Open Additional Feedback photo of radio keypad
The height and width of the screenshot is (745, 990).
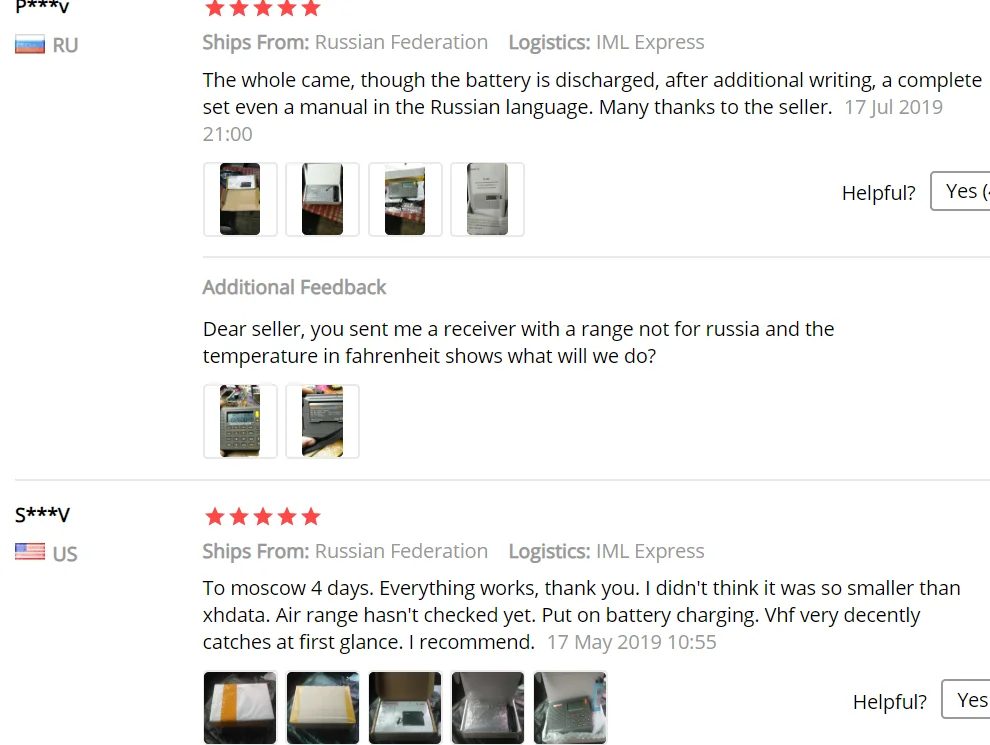(240, 421)
